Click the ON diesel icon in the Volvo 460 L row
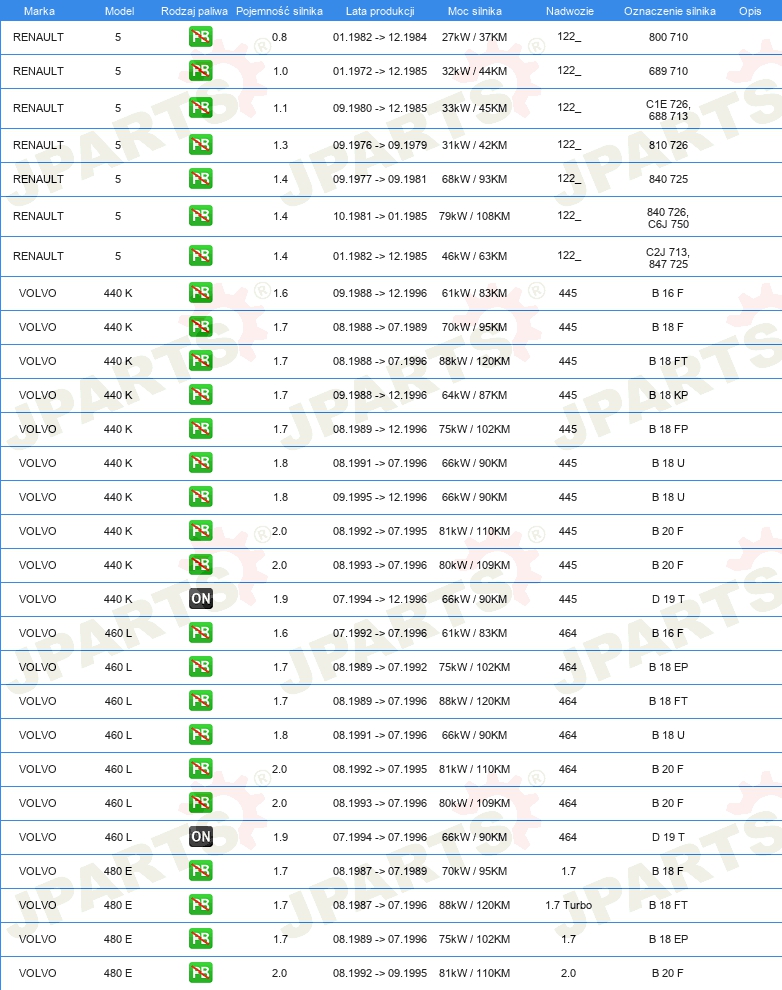The height and width of the screenshot is (990, 782). tap(201, 837)
